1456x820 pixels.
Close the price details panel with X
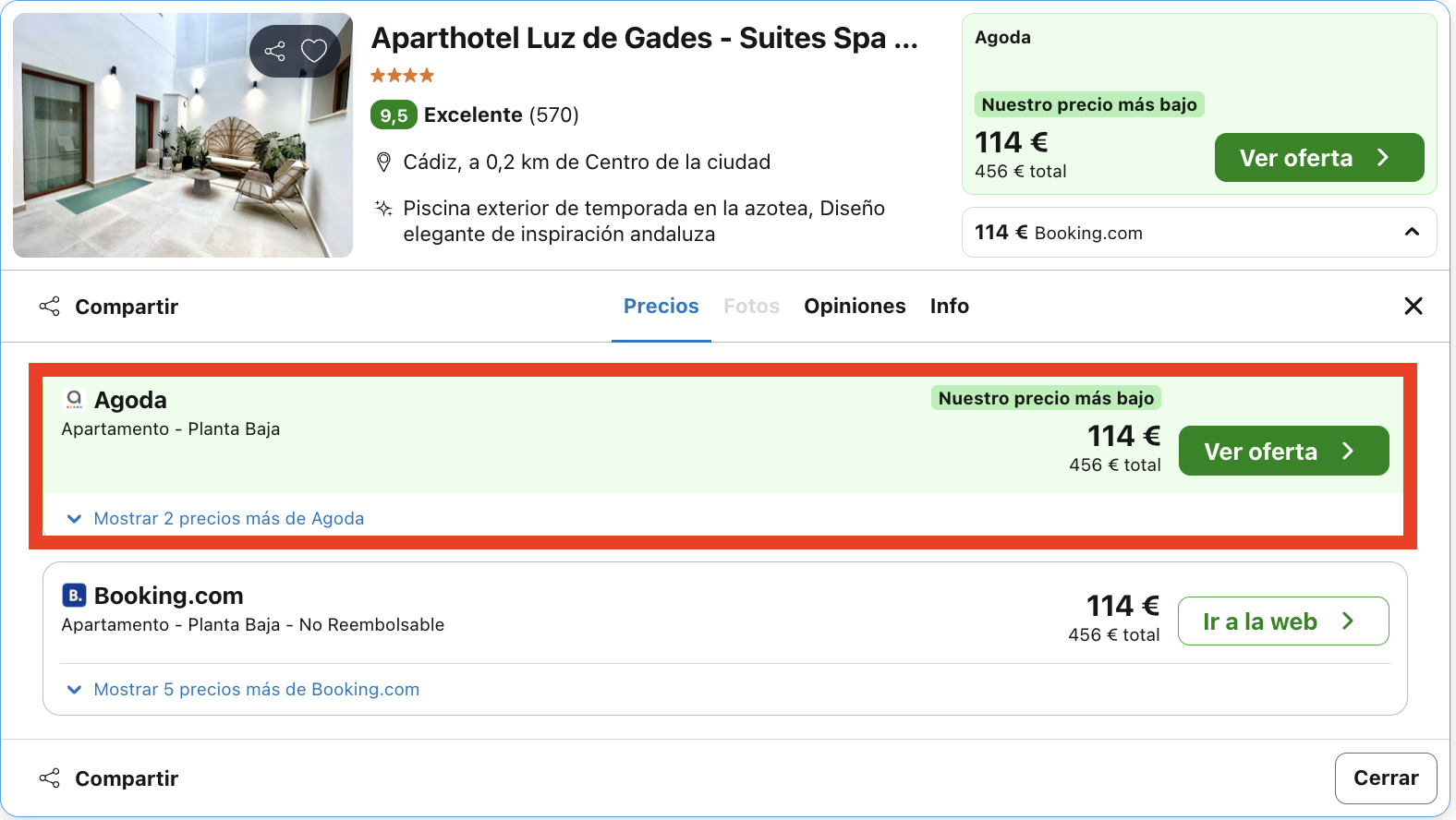(1413, 306)
